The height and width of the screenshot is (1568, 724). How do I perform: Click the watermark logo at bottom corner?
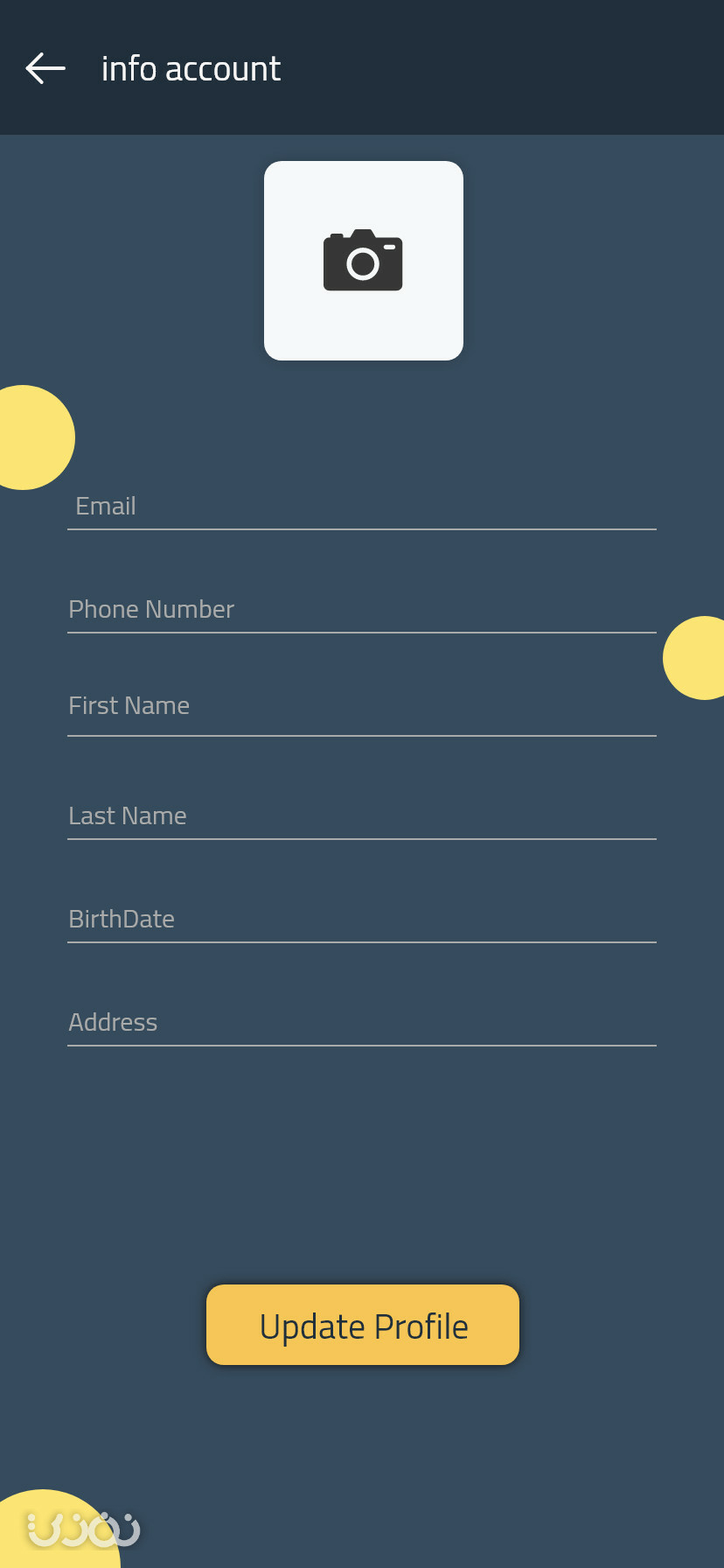click(84, 1529)
